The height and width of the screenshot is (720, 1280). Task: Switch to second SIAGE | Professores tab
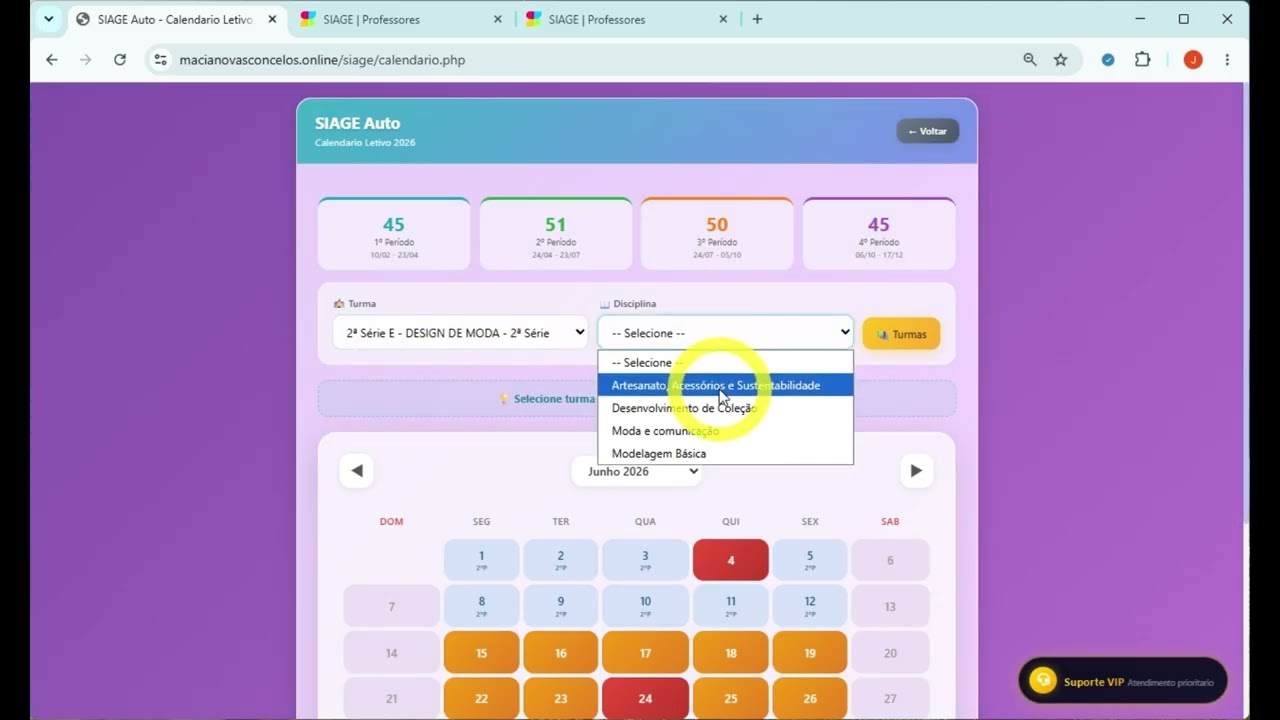click(x=628, y=19)
